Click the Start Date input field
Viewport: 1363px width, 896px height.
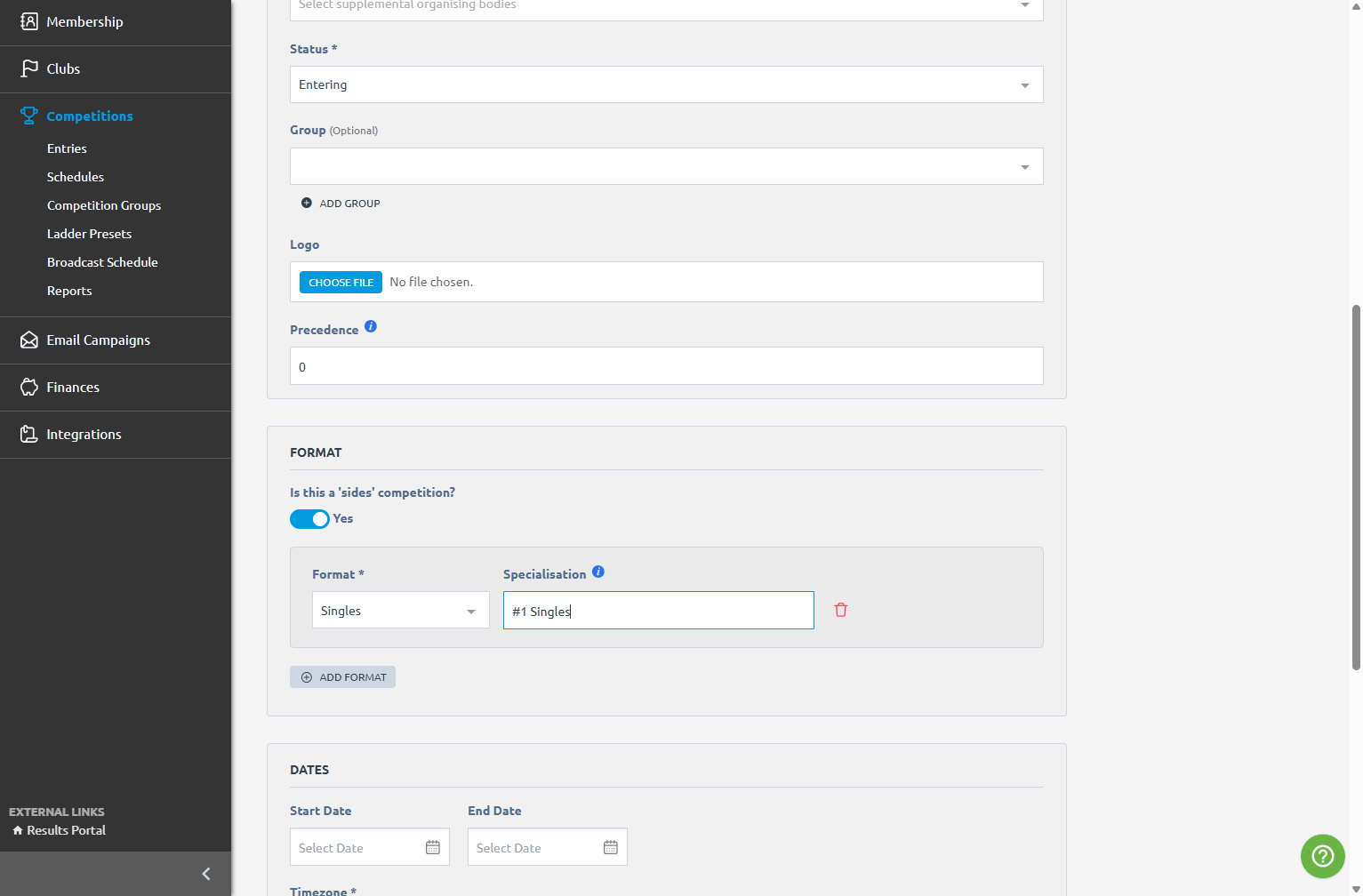pyautogui.click(x=370, y=847)
